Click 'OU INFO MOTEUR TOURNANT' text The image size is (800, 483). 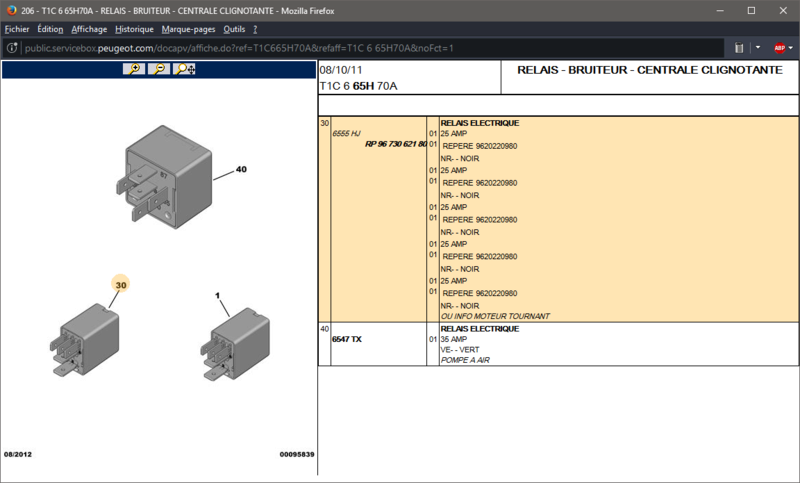[x=495, y=316]
